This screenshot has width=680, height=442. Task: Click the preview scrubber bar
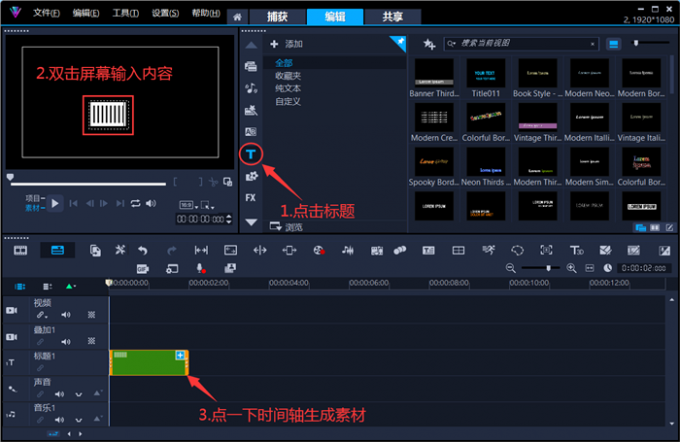pos(88,184)
